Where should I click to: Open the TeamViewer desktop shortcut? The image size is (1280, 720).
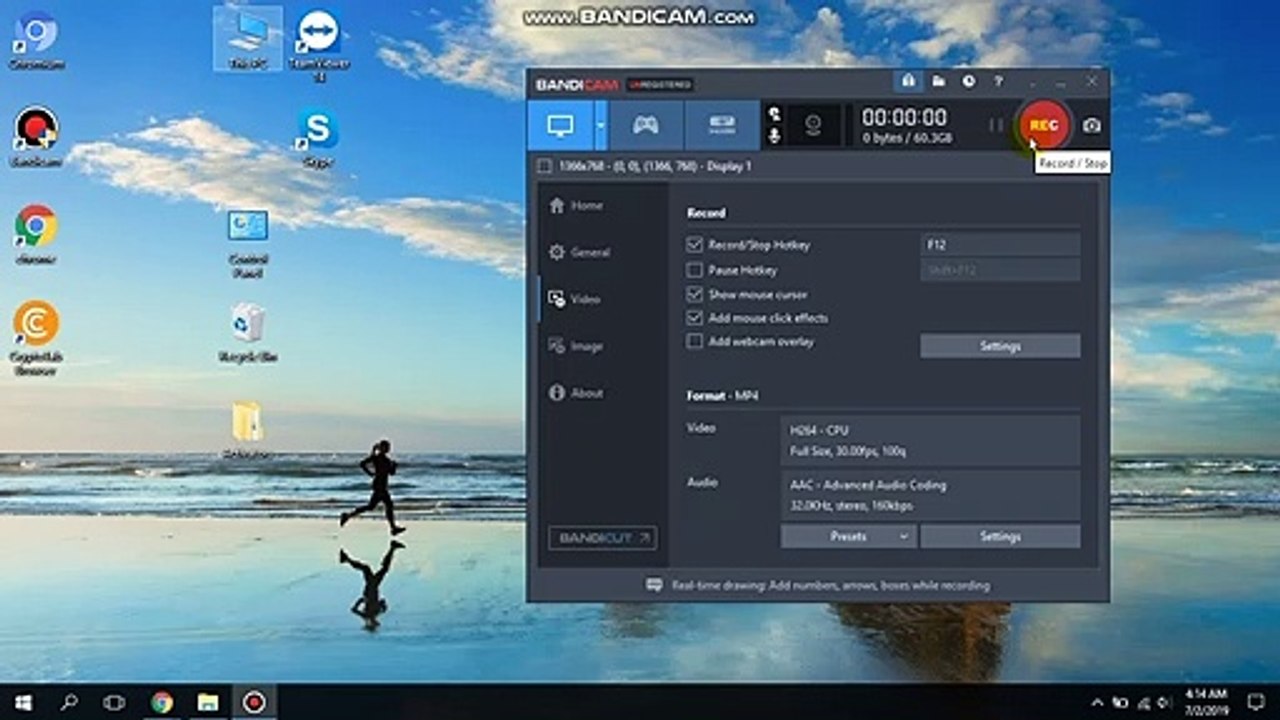319,46
